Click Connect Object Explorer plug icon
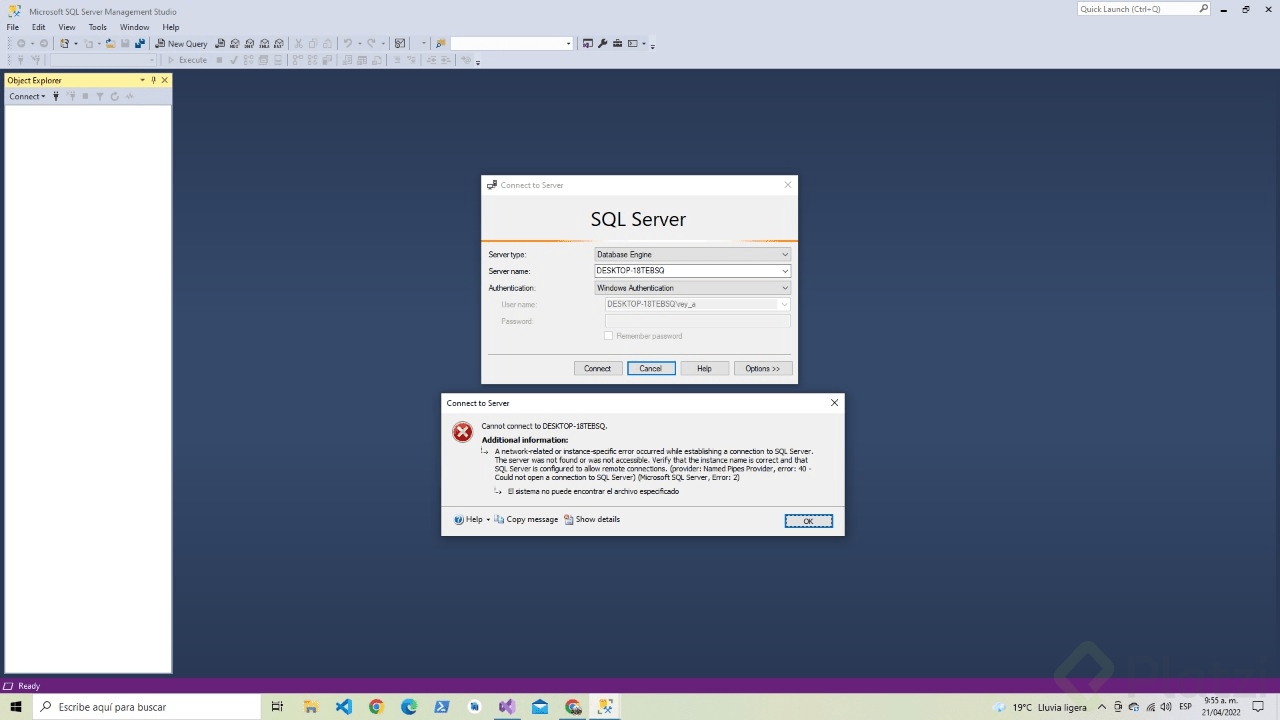The width and height of the screenshot is (1280, 720). tap(56, 97)
